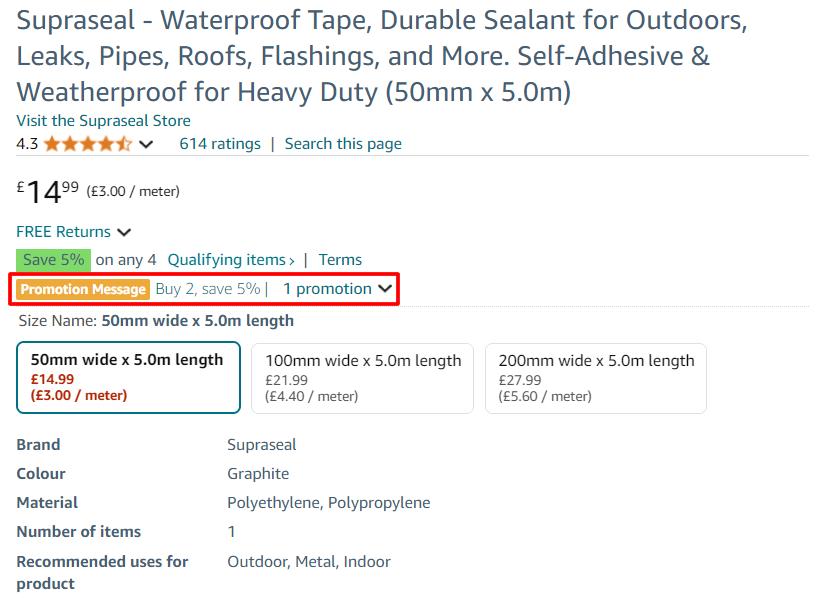Click the star rating icons
This screenshot has height=603, width=824.
[x=87, y=144]
